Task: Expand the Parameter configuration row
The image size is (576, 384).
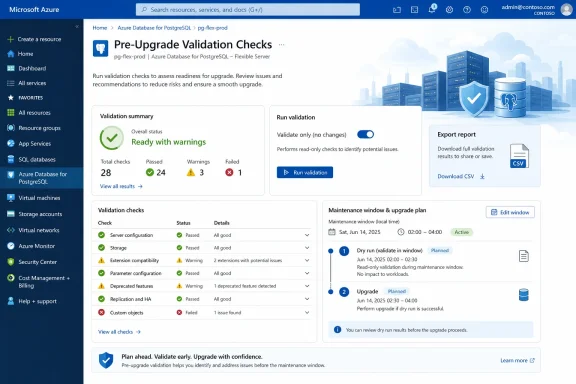Action: (x=307, y=273)
